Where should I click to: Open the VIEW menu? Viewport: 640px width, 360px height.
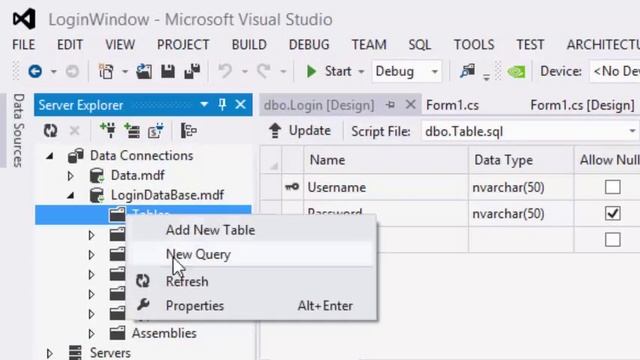(x=120, y=44)
